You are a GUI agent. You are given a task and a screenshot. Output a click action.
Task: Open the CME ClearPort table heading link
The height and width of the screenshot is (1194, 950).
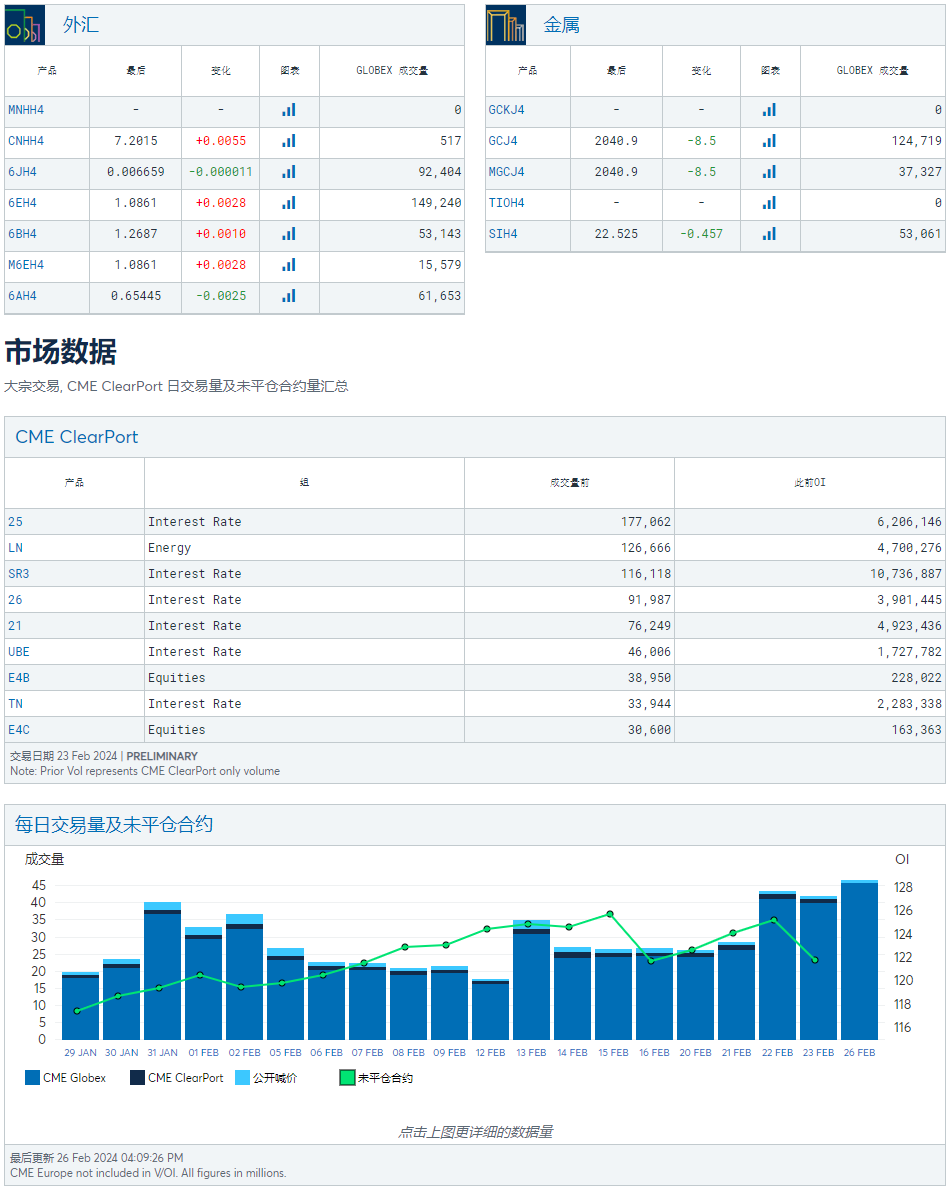(77, 437)
